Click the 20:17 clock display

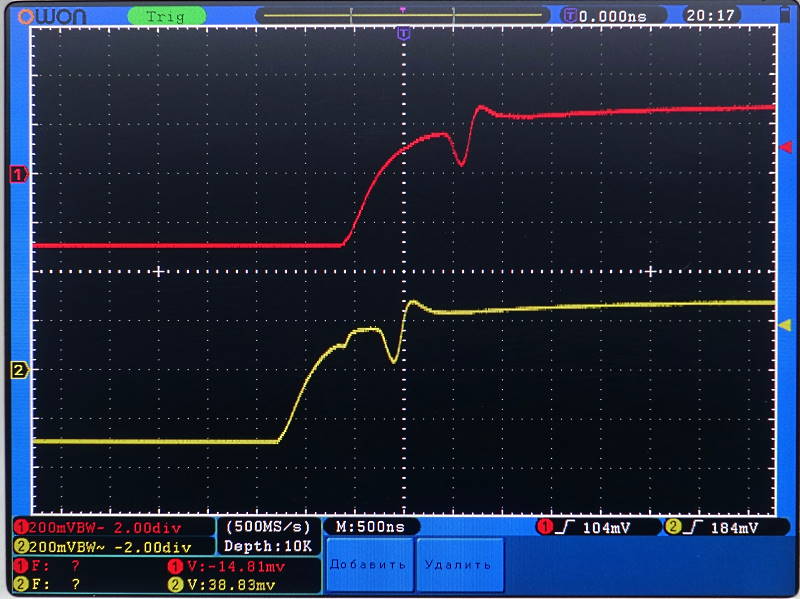pos(711,15)
